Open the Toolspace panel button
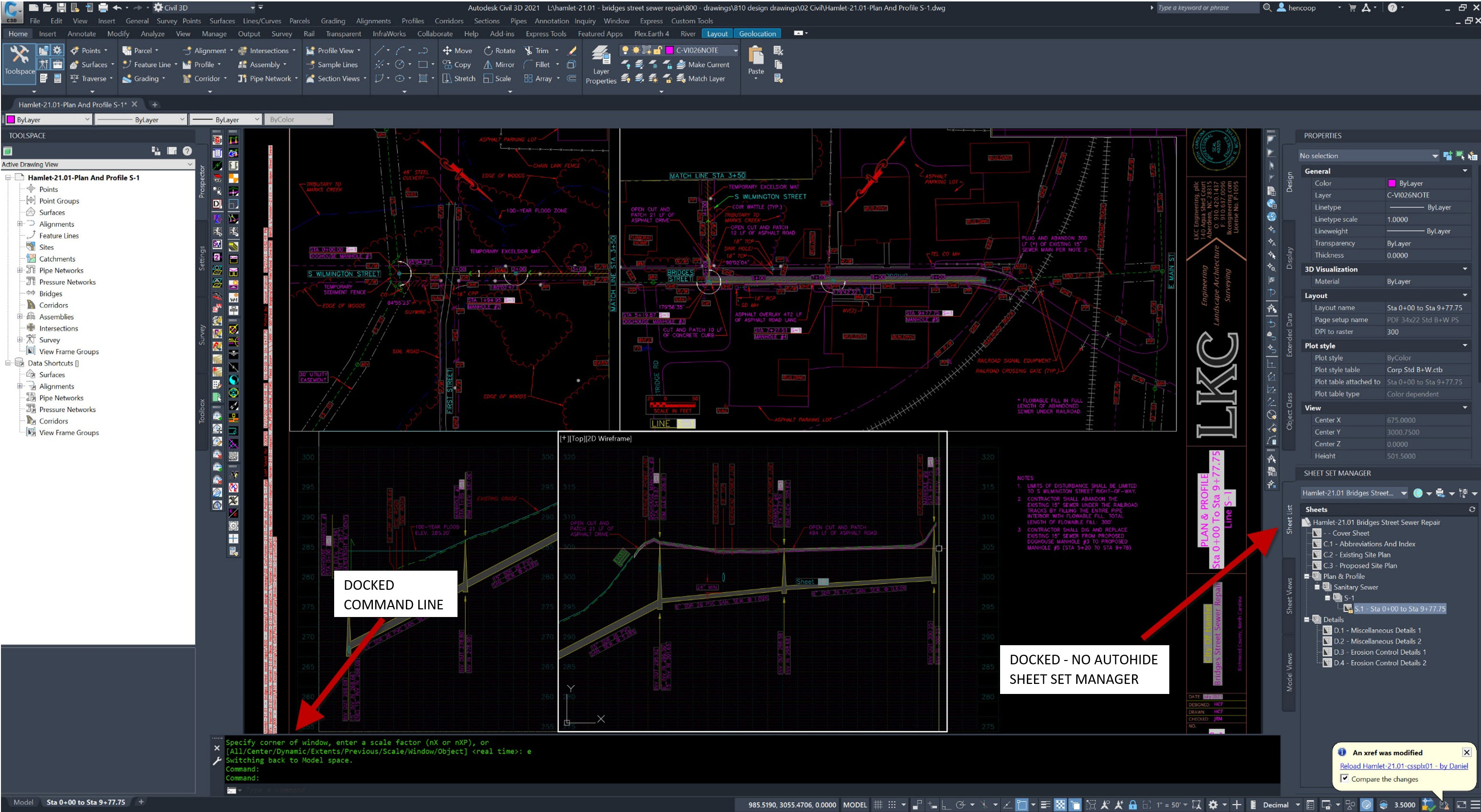The image size is (1481, 812). point(20,60)
